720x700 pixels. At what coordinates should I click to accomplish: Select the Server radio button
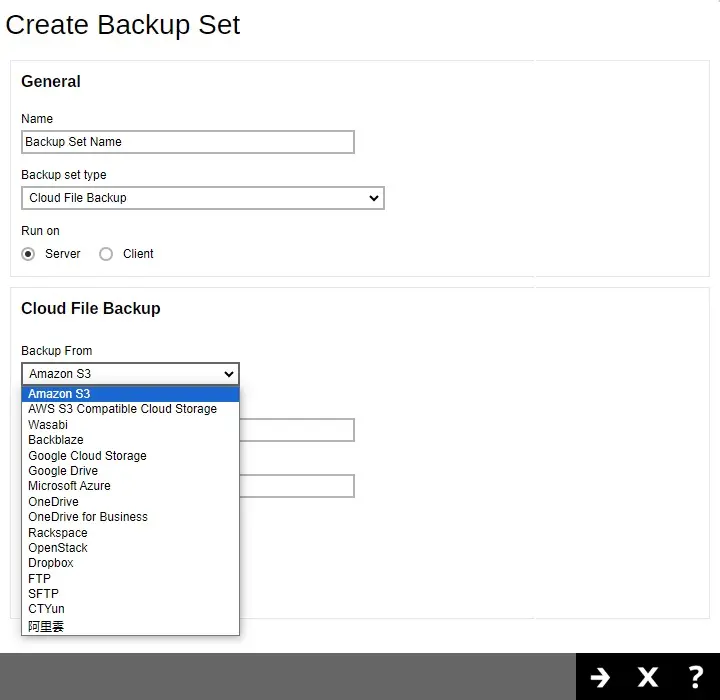click(x=28, y=254)
